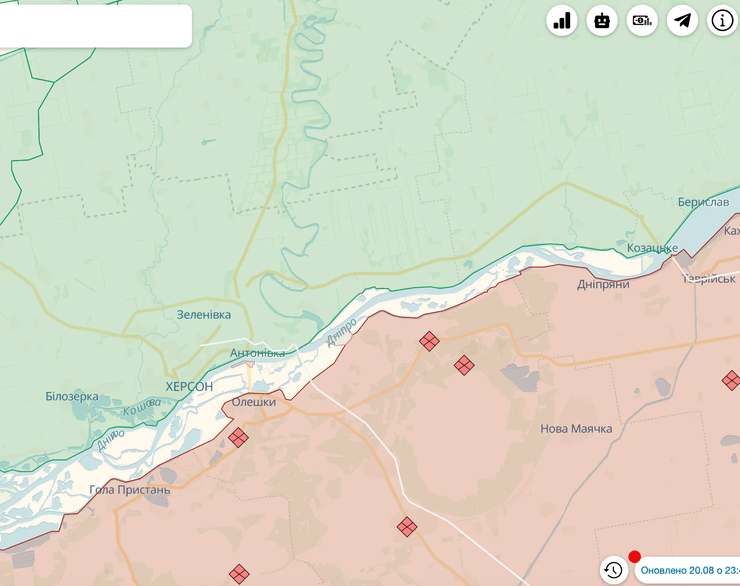This screenshot has height=586, width=740.
Task: Click the red unit marker at right map edge
Action: [731, 380]
